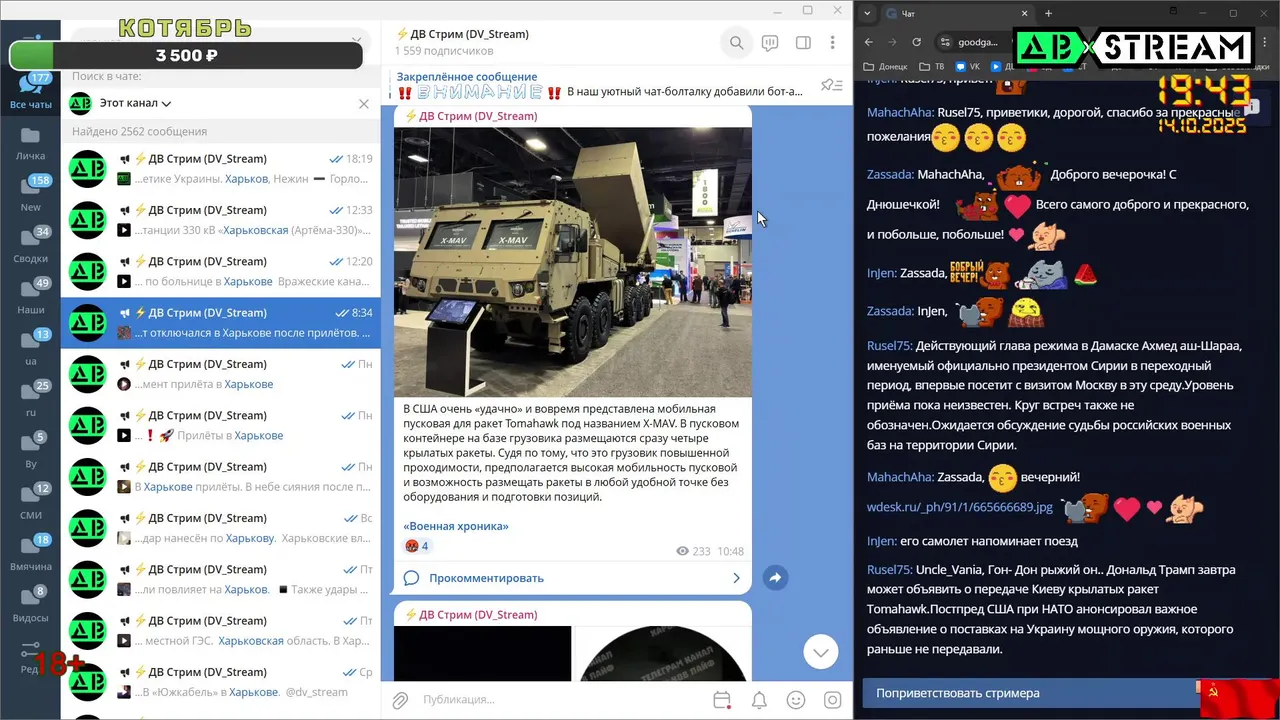Click the 3 500 ₽ donation progress bar
The image size is (1280, 720).
click(x=186, y=56)
